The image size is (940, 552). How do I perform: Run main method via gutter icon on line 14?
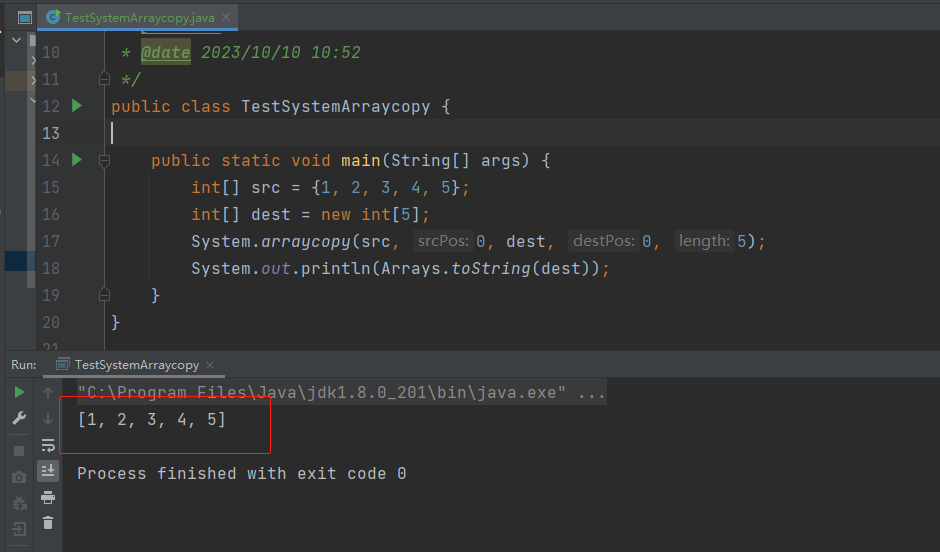click(x=77, y=160)
